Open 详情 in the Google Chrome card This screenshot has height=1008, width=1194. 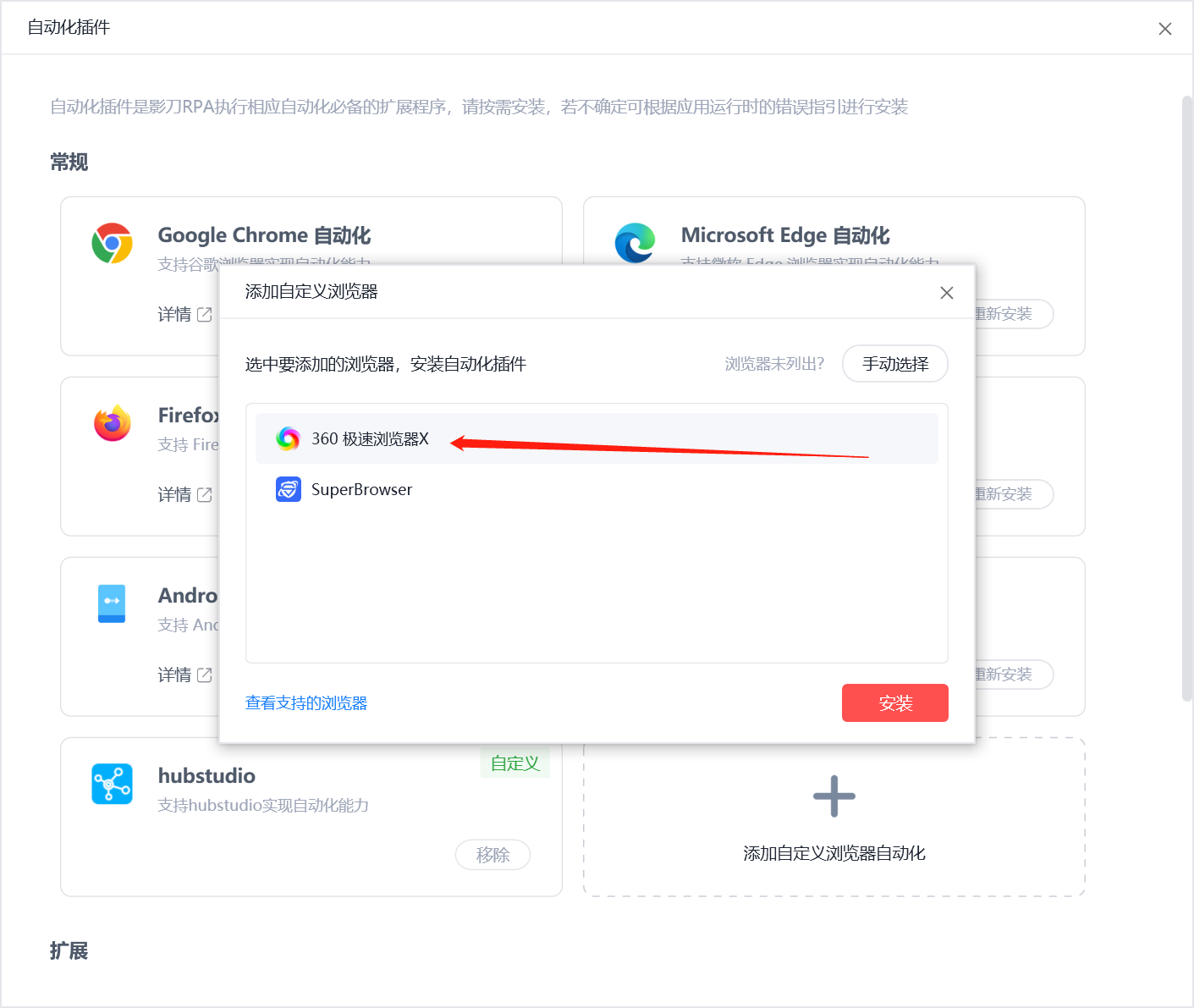coord(184,315)
